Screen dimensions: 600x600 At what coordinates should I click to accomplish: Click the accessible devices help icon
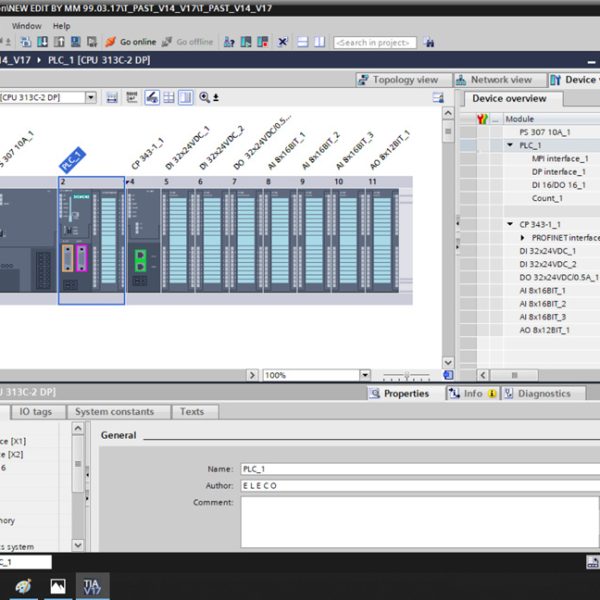(229, 42)
